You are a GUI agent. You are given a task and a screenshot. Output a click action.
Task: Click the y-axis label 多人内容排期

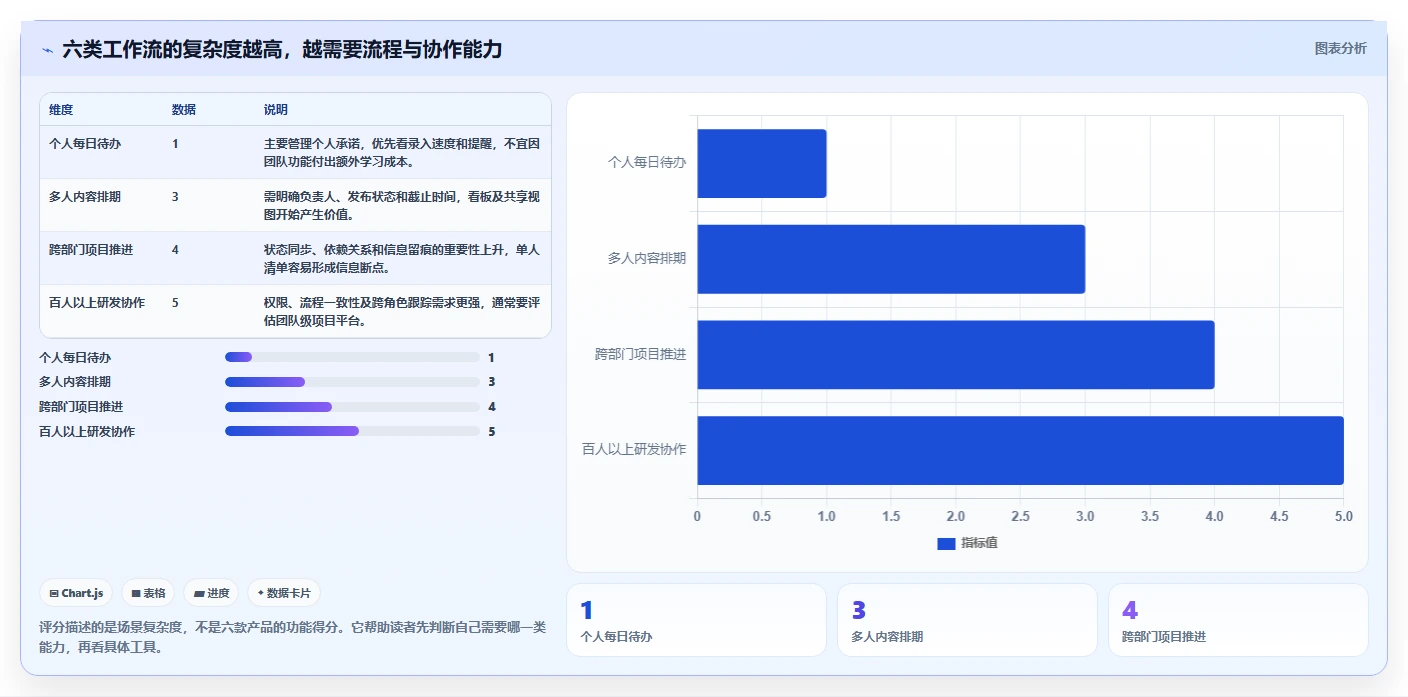coord(647,258)
